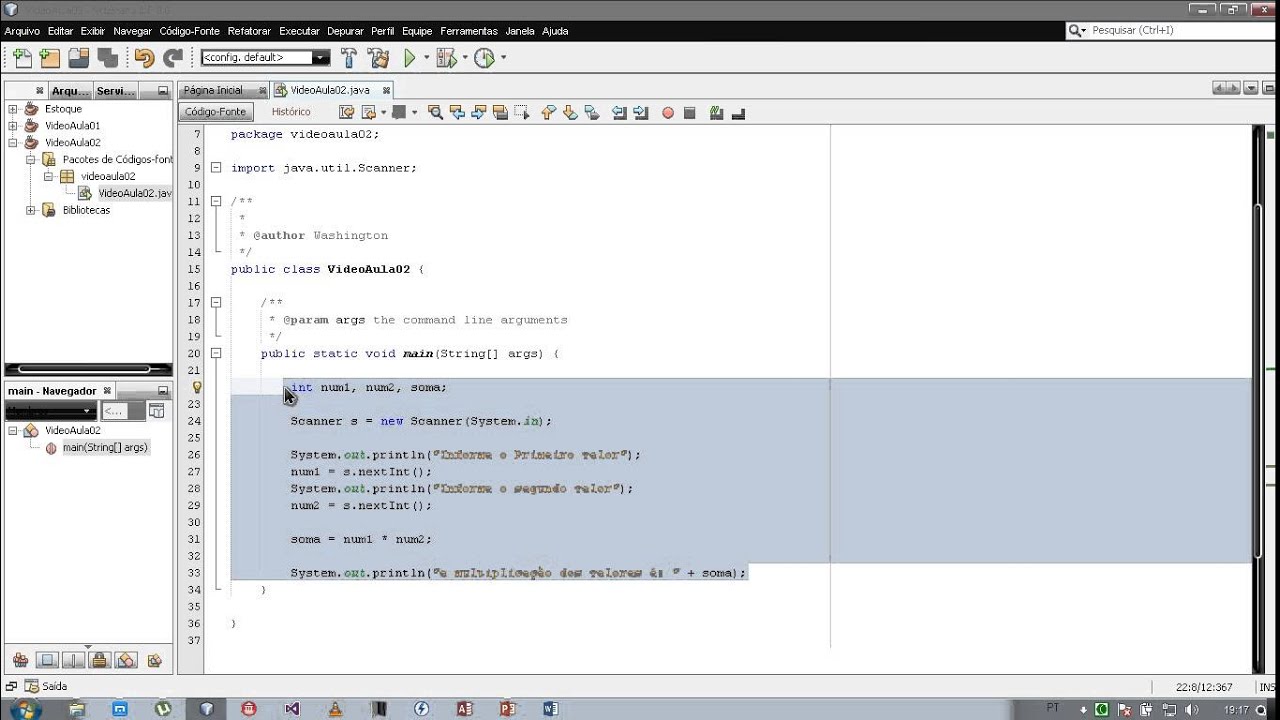Open the Debug Project dropdown arrow
1280x720 pixels.
pyautogui.click(x=465, y=58)
